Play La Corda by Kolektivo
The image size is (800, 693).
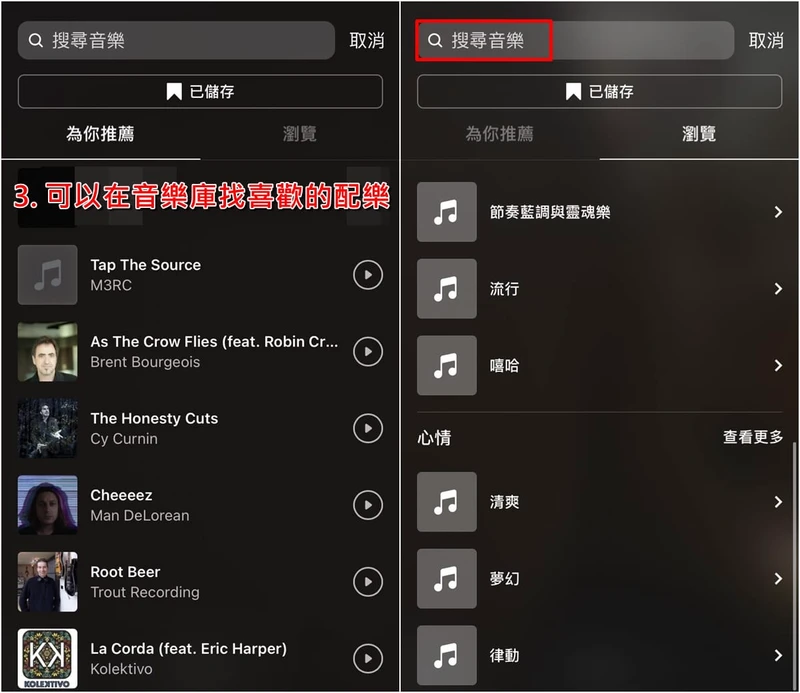pyautogui.click(x=368, y=658)
